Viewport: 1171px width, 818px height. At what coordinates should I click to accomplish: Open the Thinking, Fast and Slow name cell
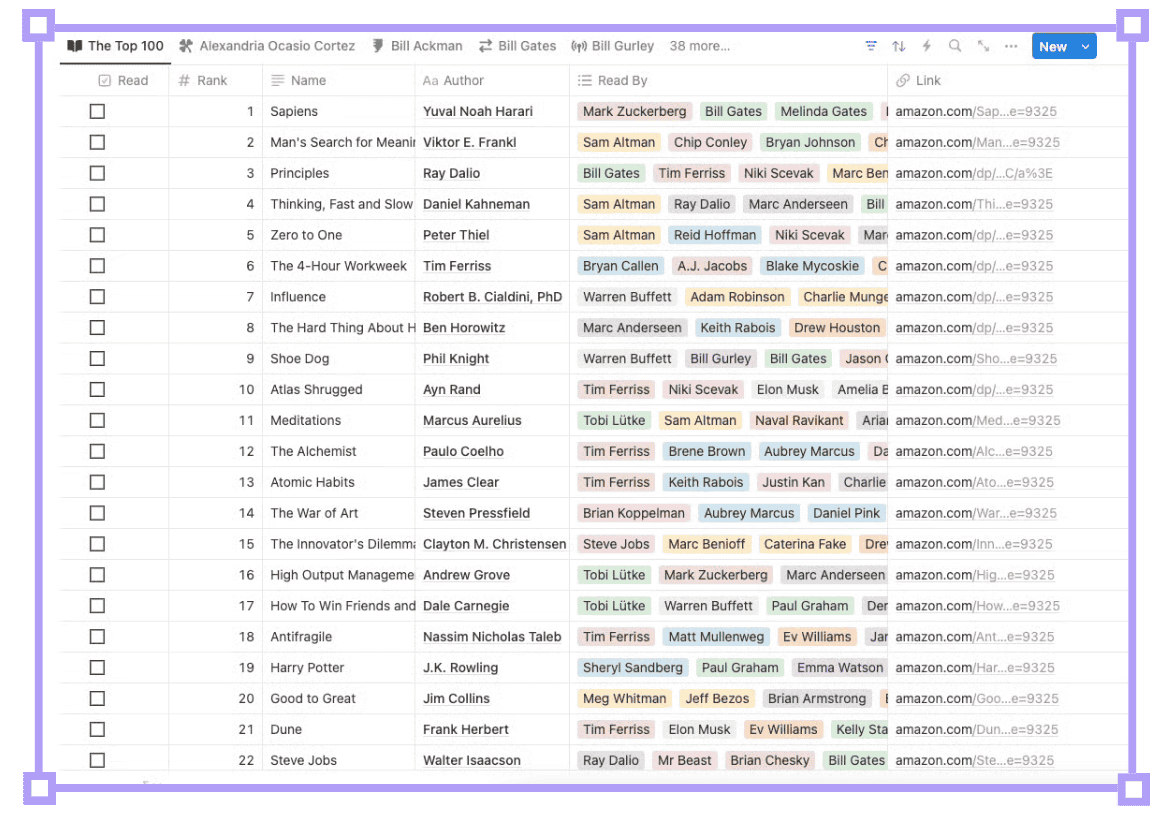tap(339, 205)
